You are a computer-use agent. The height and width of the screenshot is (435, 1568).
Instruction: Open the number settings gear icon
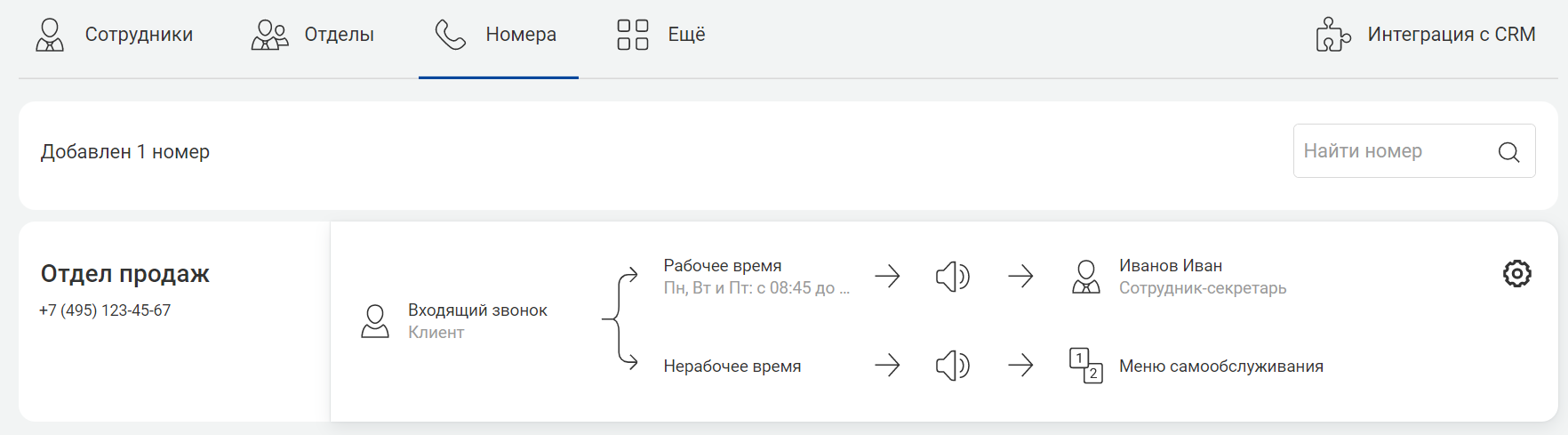click(1516, 273)
